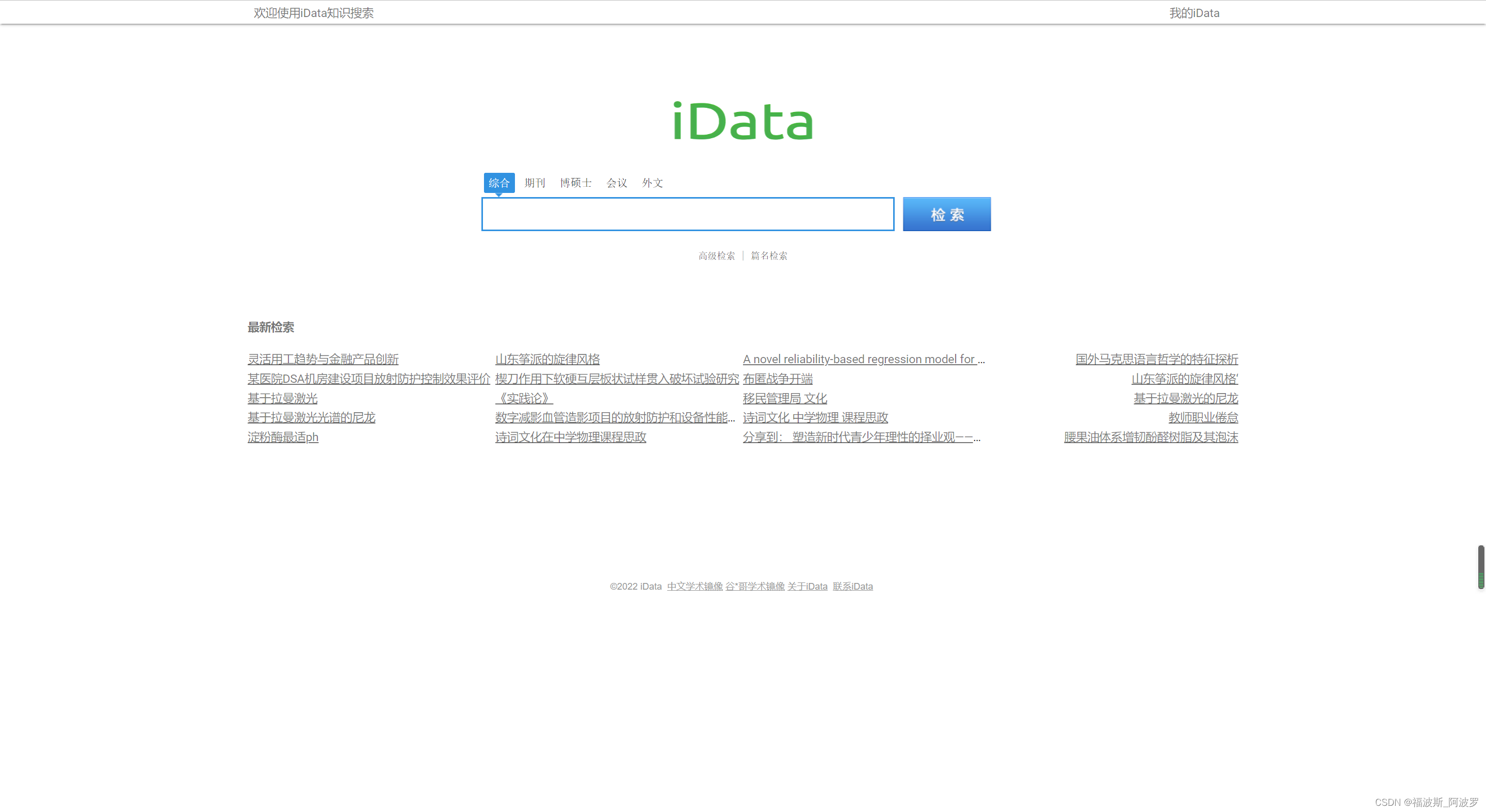Click 欢迎使用iData知识搜索 header text
The width and height of the screenshot is (1486, 812).
(x=314, y=13)
